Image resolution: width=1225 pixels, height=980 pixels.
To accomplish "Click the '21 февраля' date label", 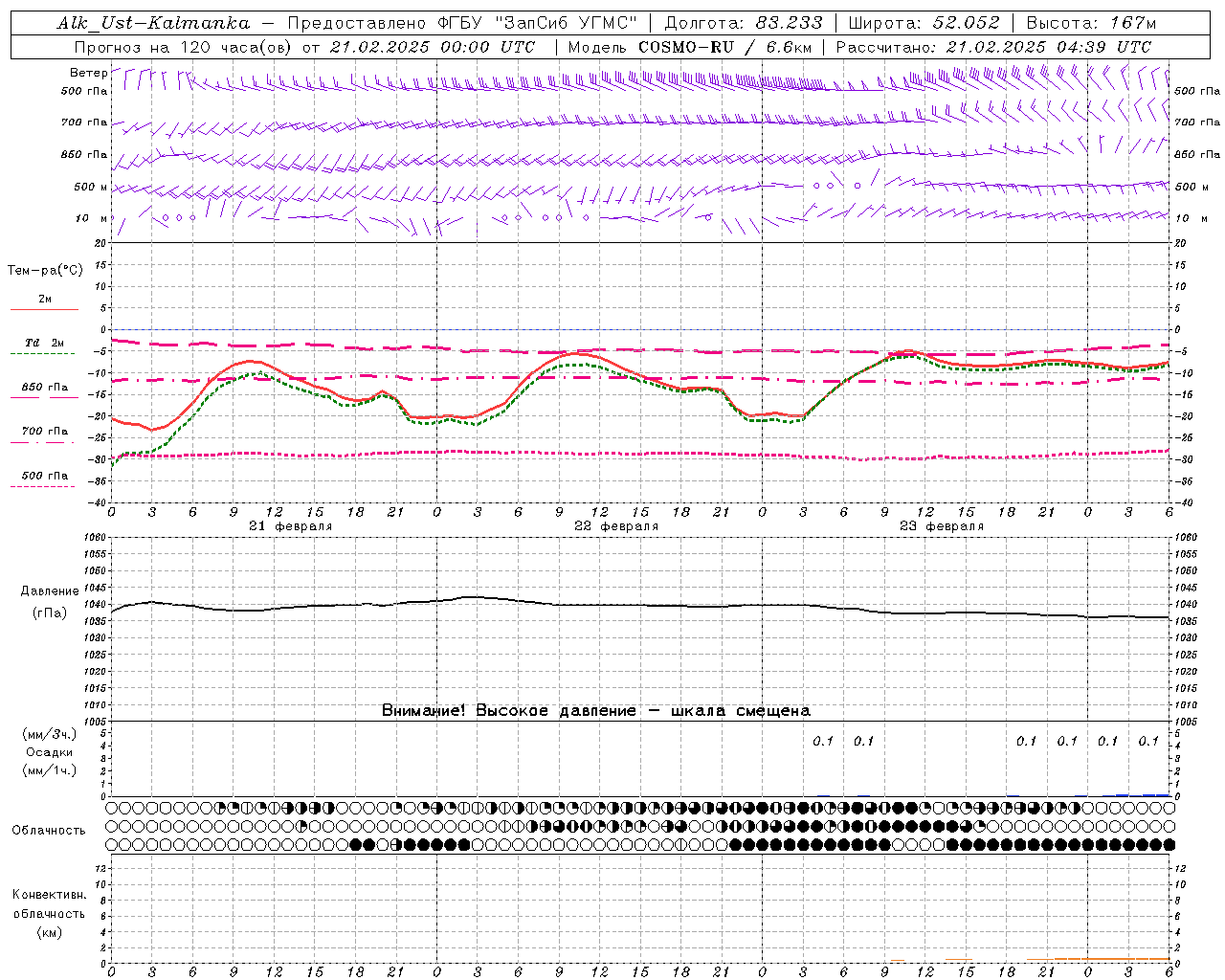I will point(291,526).
